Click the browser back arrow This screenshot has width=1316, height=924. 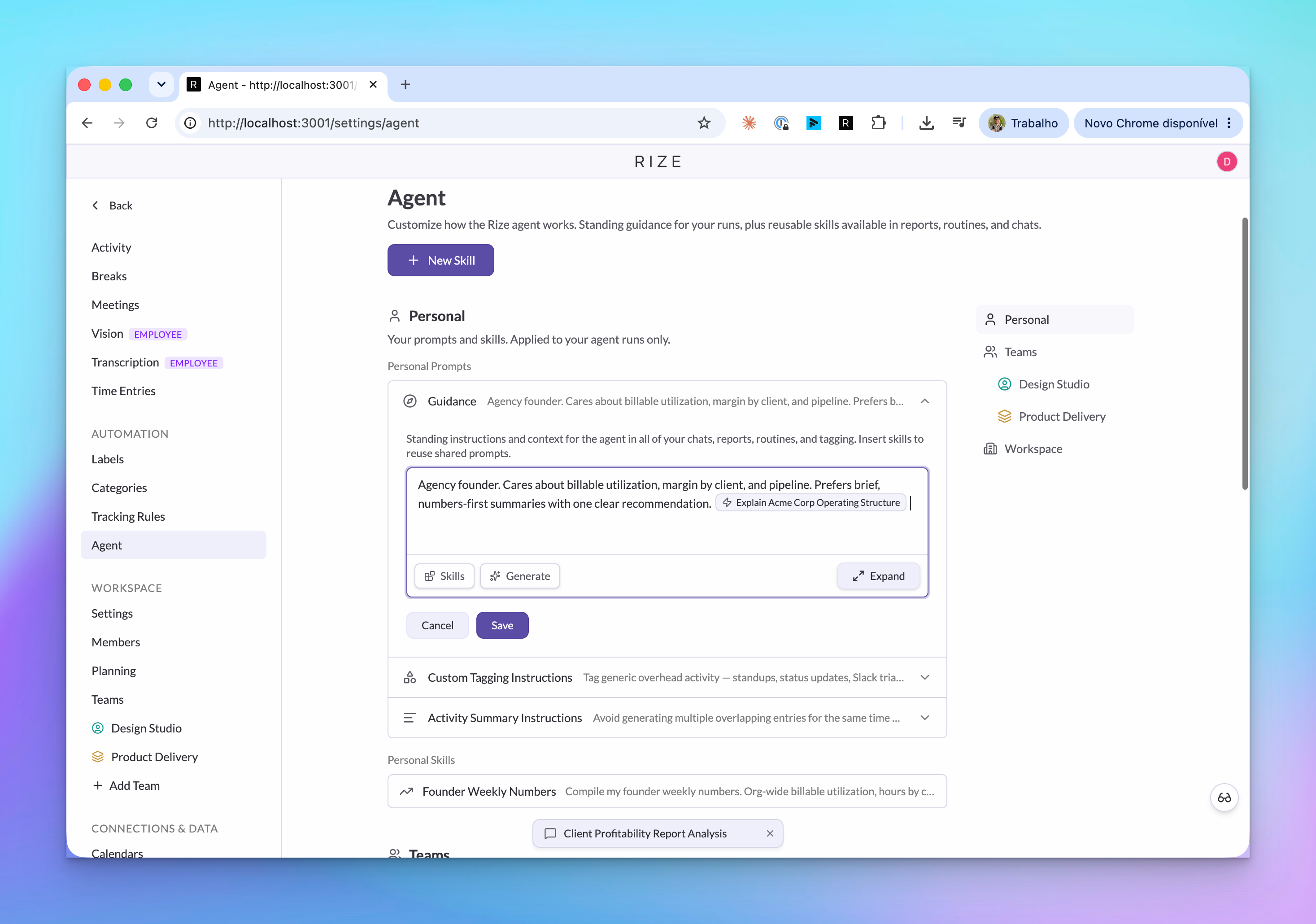point(87,122)
